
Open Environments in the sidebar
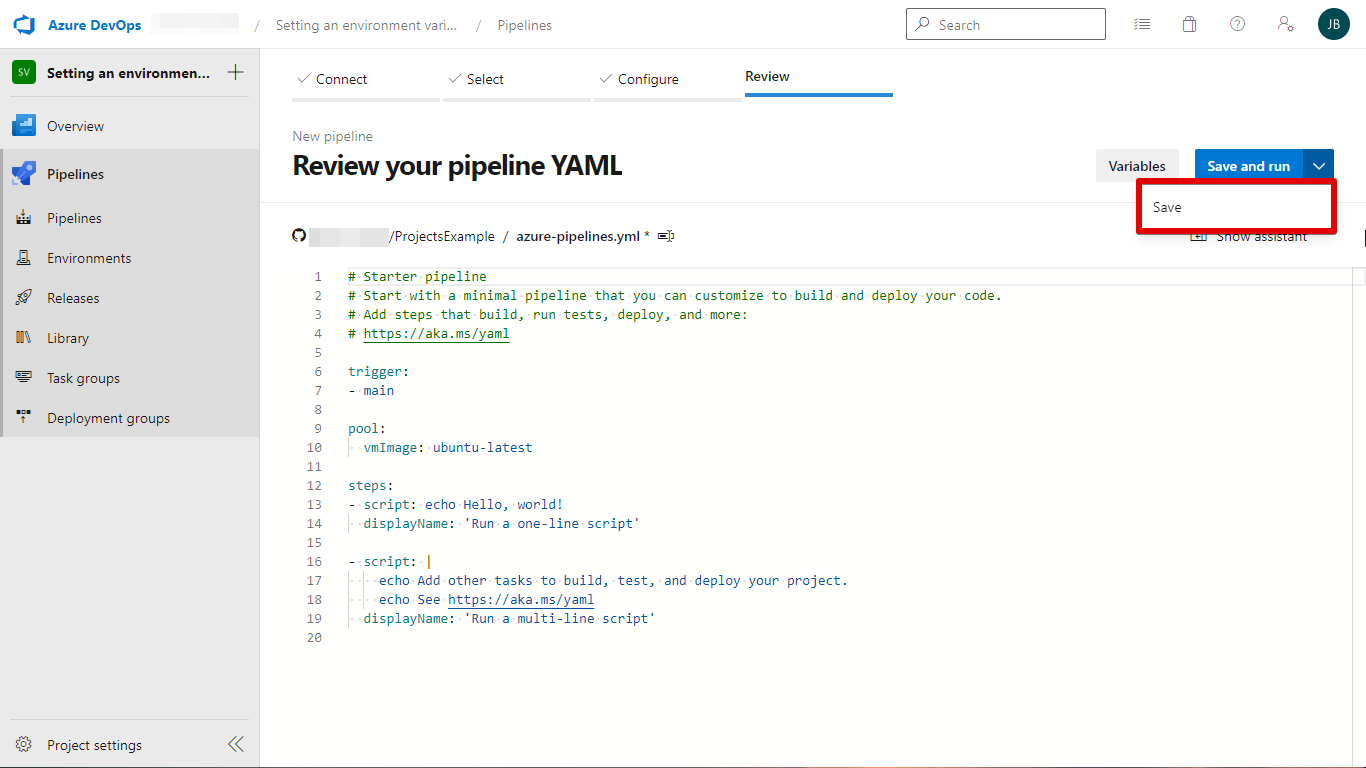tap(89, 258)
